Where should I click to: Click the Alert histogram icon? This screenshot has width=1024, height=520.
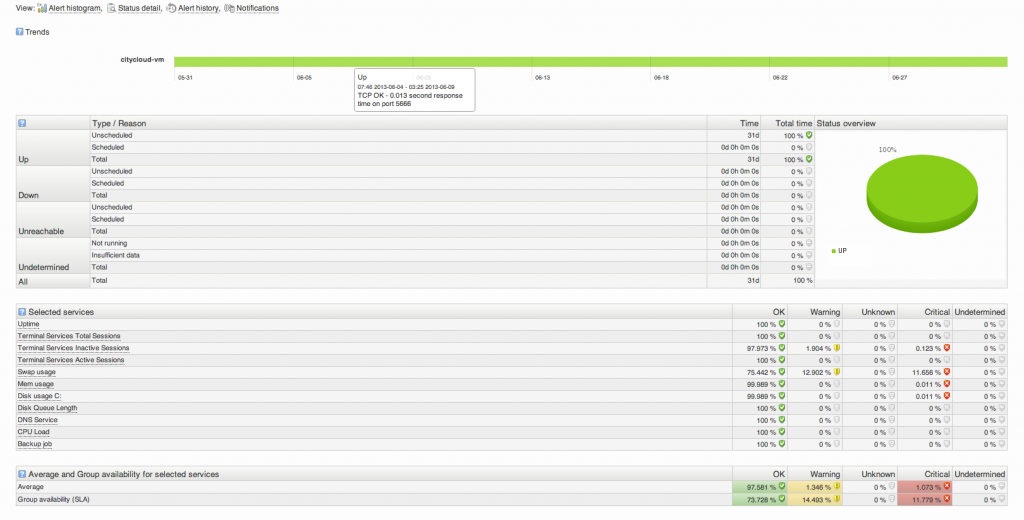point(43,8)
